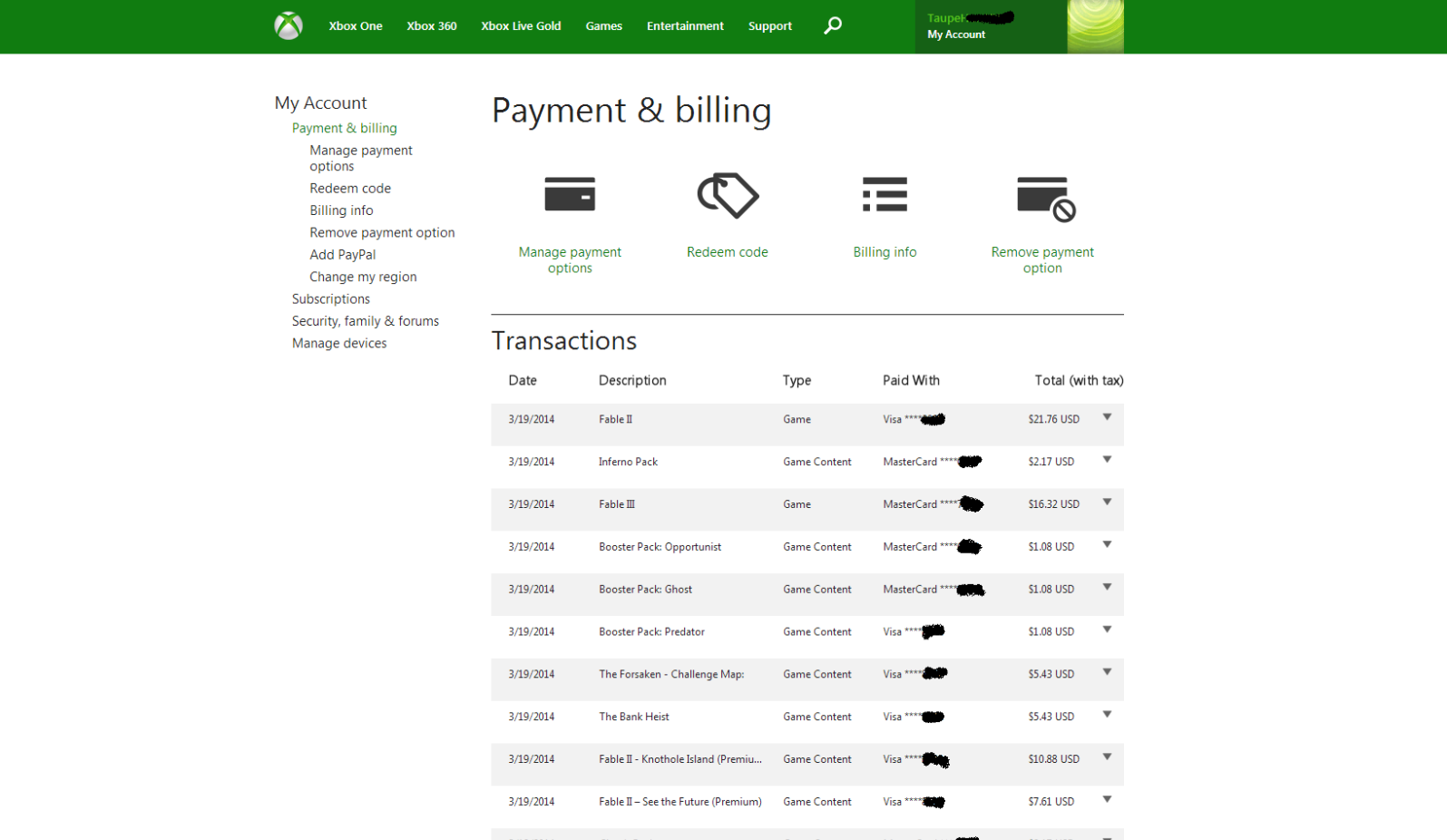Click the Description column header
1447x840 pixels.
pyautogui.click(x=632, y=381)
